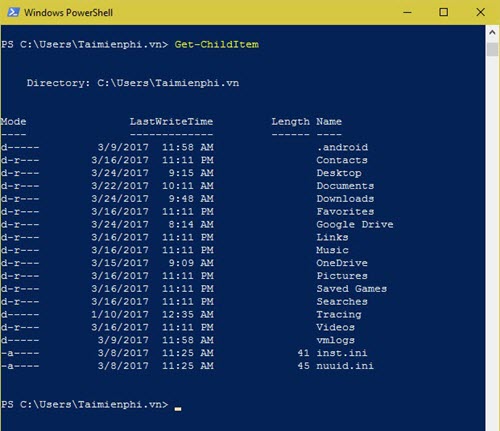Click the 9:15 AM time of Desktop

(x=191, y=173)
